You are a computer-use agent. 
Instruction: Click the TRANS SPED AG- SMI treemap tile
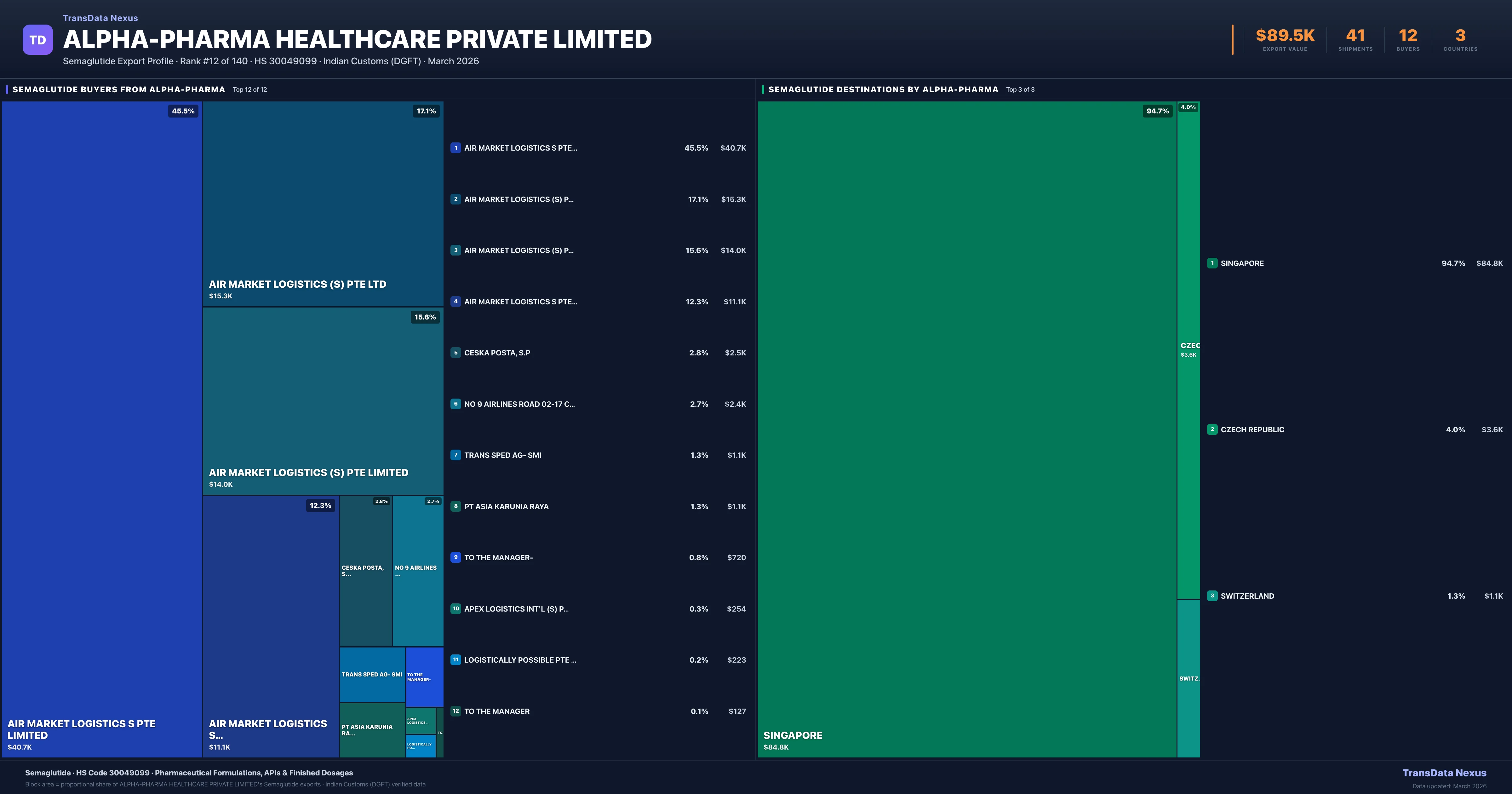click(372, 674)
